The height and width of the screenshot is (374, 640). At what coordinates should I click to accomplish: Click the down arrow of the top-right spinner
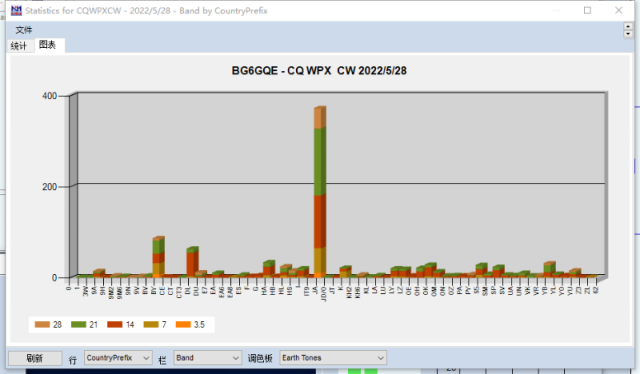point(628,34)
